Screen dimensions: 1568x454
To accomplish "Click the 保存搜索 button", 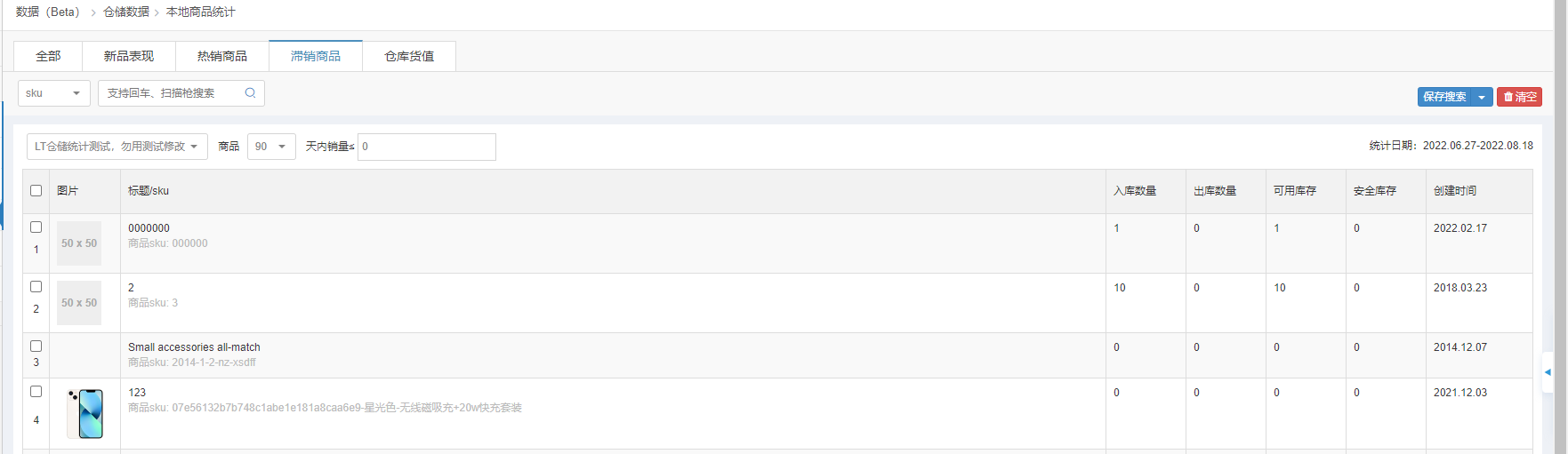I will [1444, 97].
